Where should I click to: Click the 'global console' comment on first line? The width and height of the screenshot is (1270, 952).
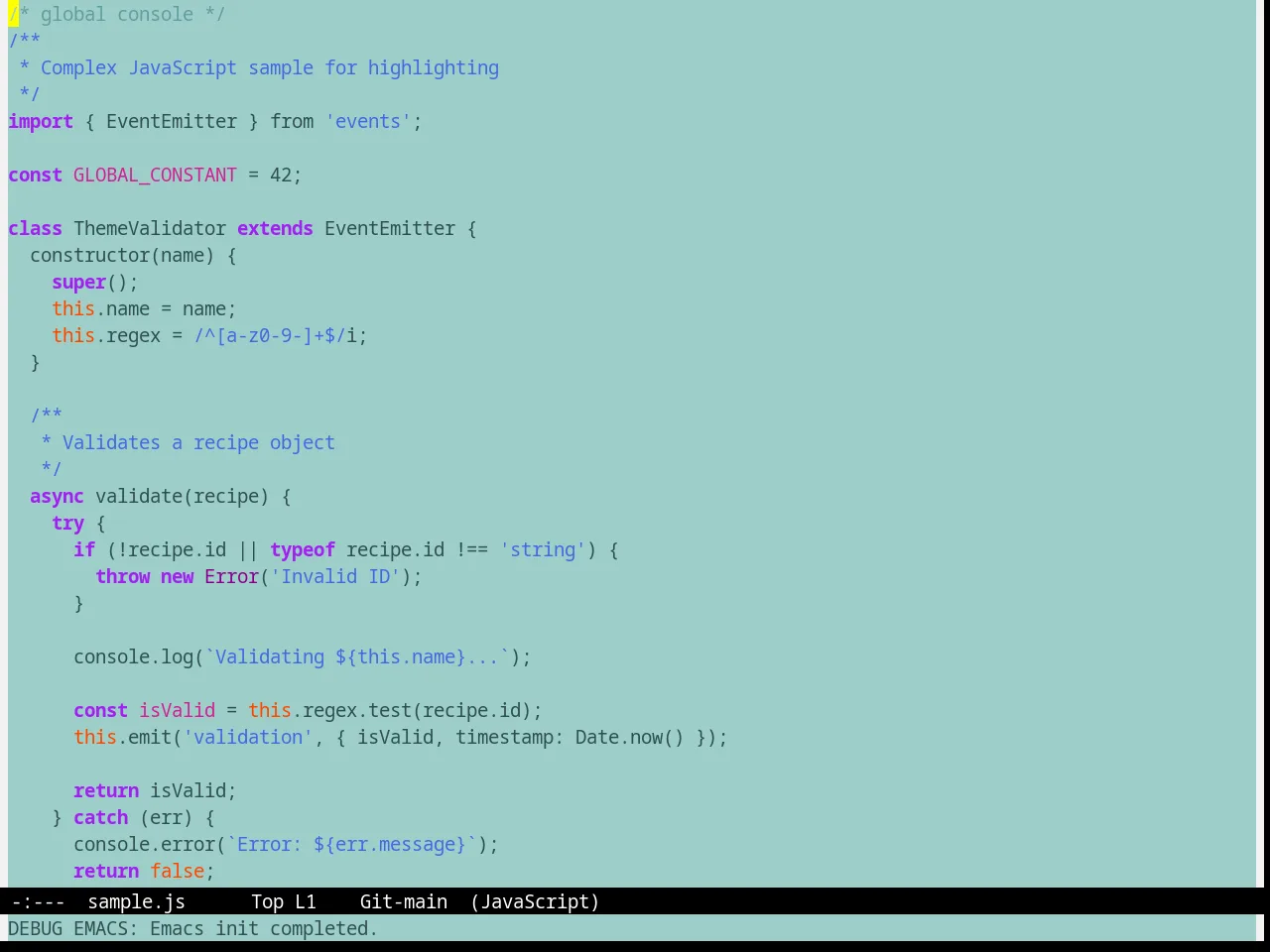click(116, 14)
